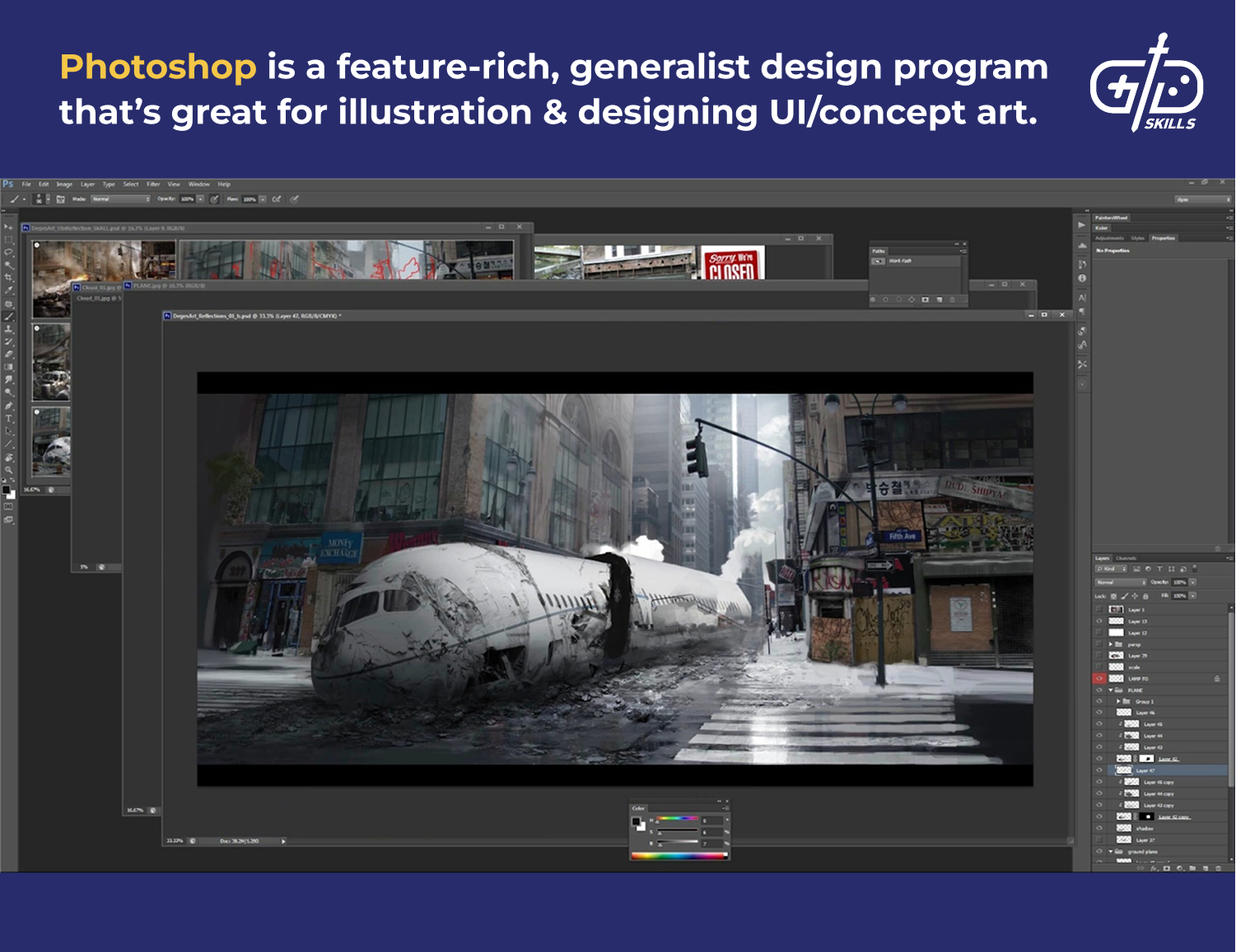Select the Eyedropper tool
Screen dimensions: 1236x952
tap(8, 290)
